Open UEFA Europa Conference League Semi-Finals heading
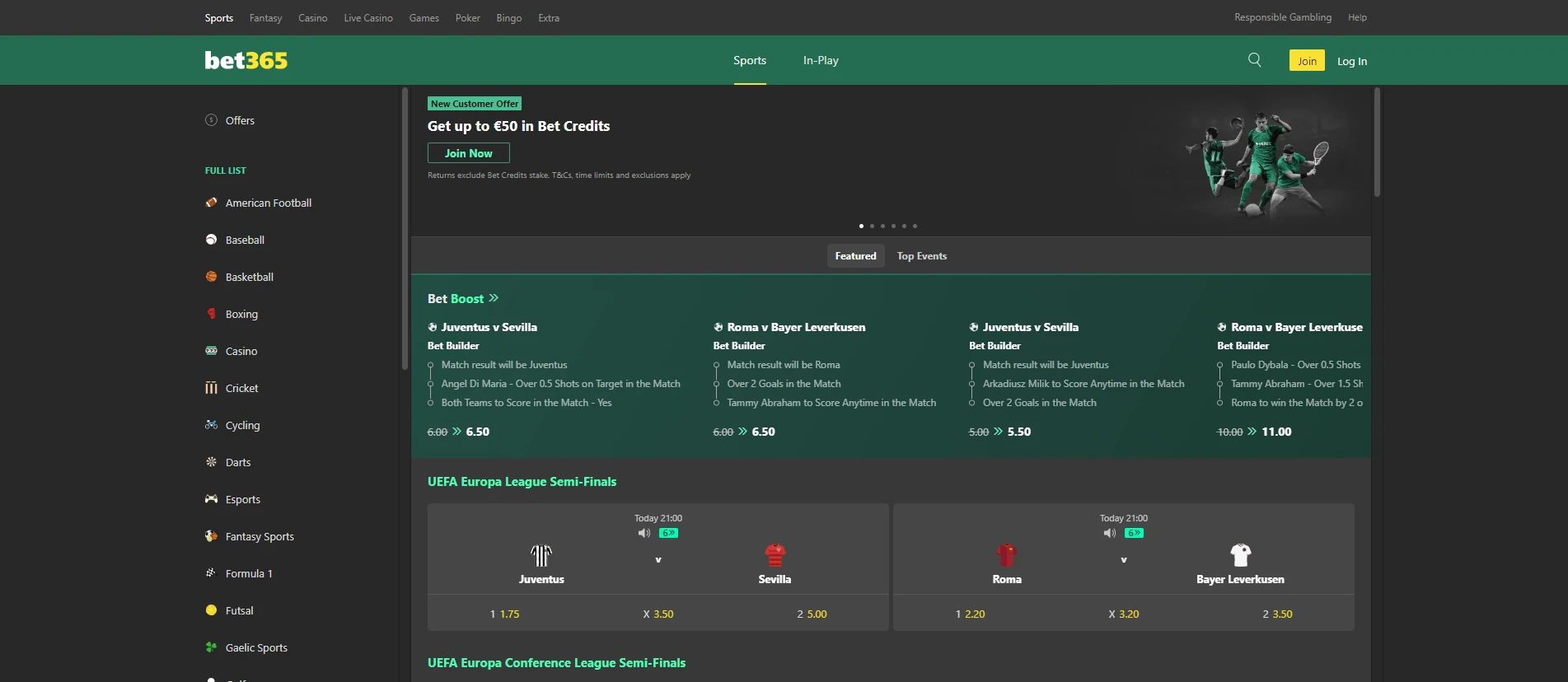Screen dimensions: 1568x682 pos(556,663)
